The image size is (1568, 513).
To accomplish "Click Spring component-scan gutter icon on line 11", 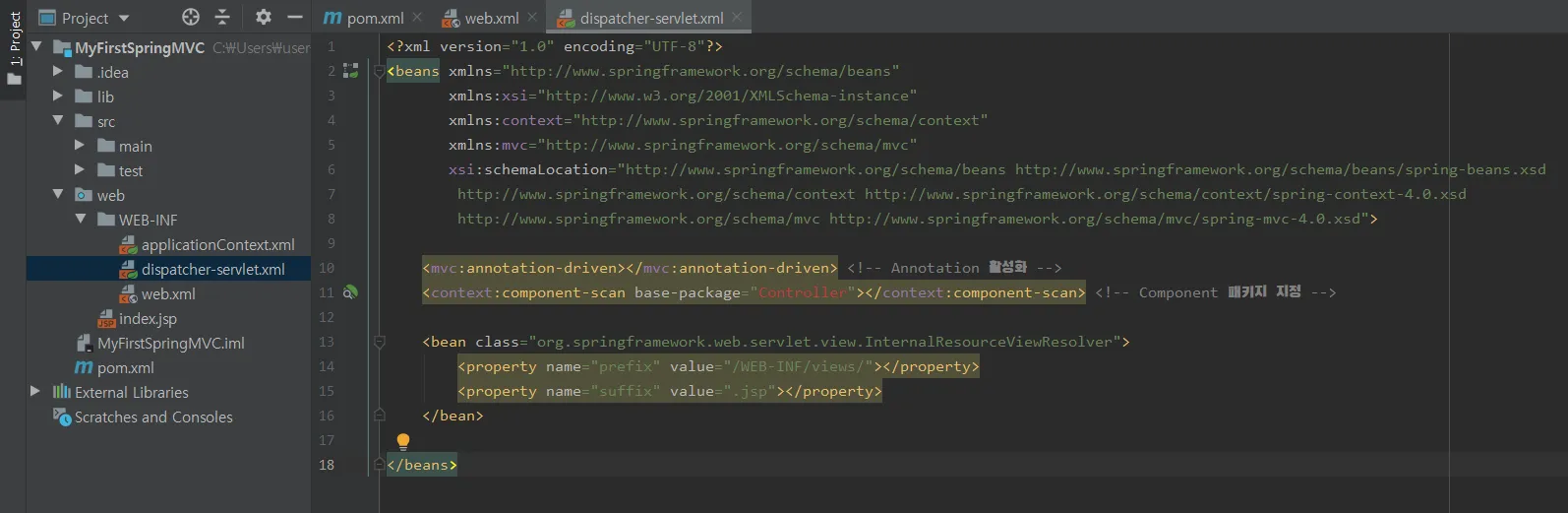I will 350,292.
